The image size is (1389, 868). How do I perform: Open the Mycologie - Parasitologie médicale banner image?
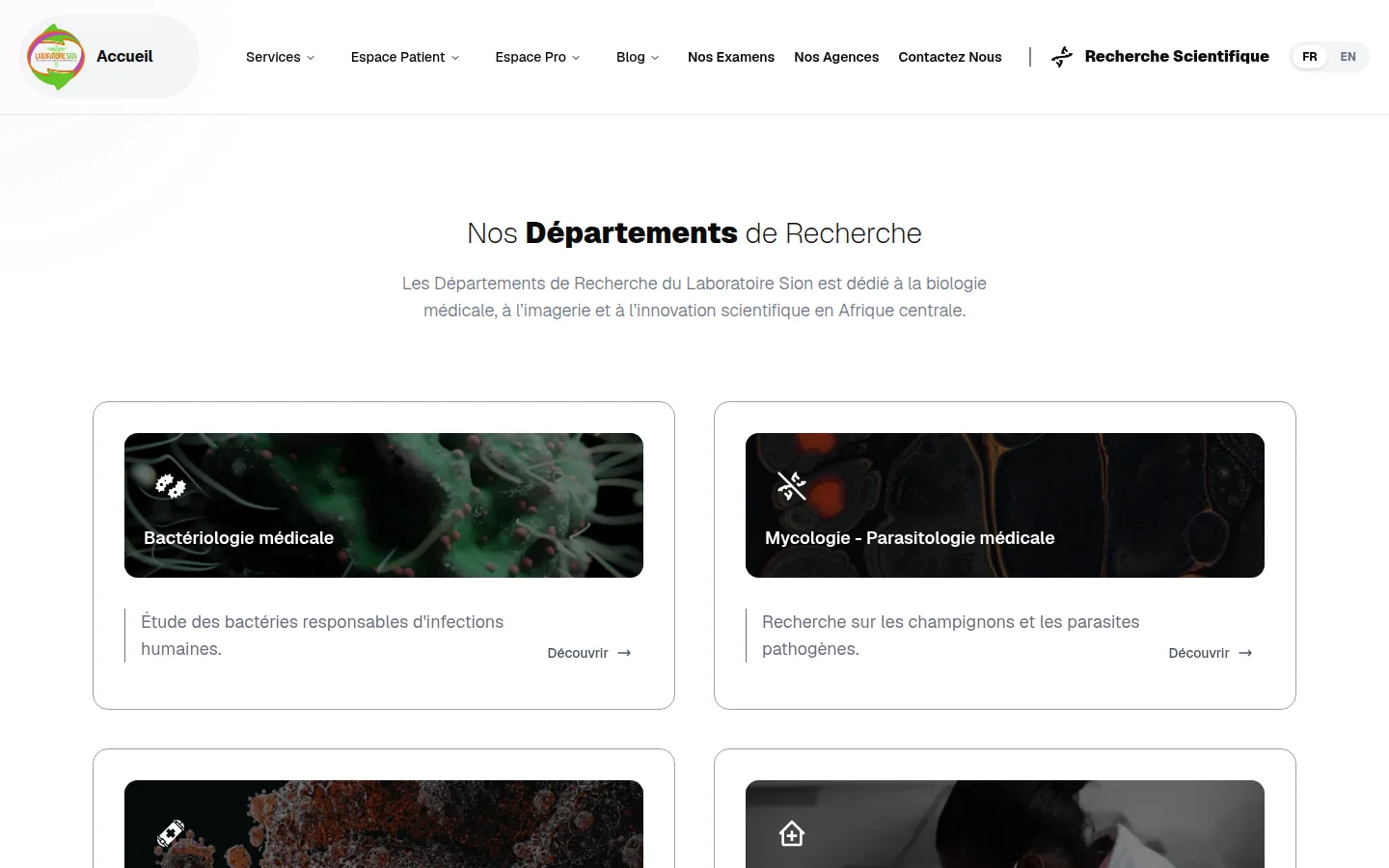coord(1005,505)
